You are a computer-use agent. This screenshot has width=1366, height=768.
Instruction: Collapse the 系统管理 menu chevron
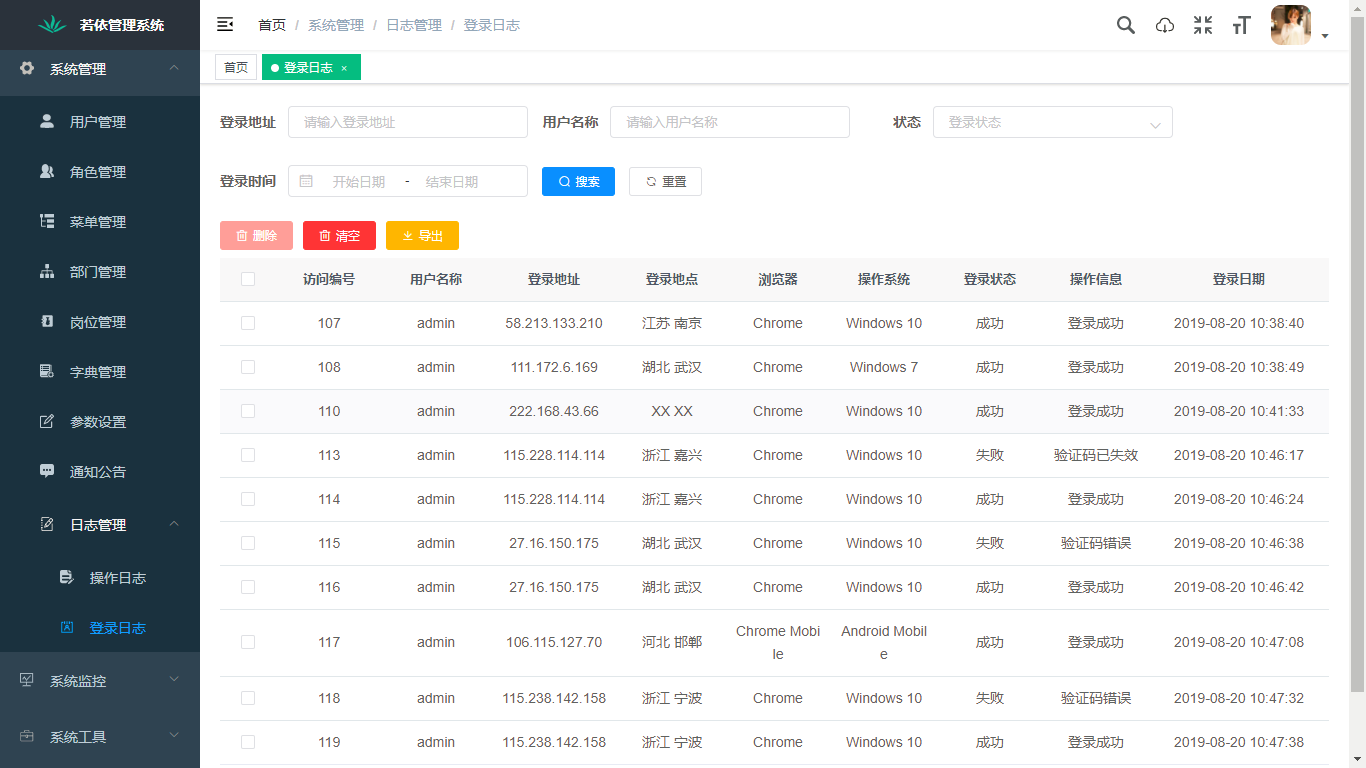174,68
